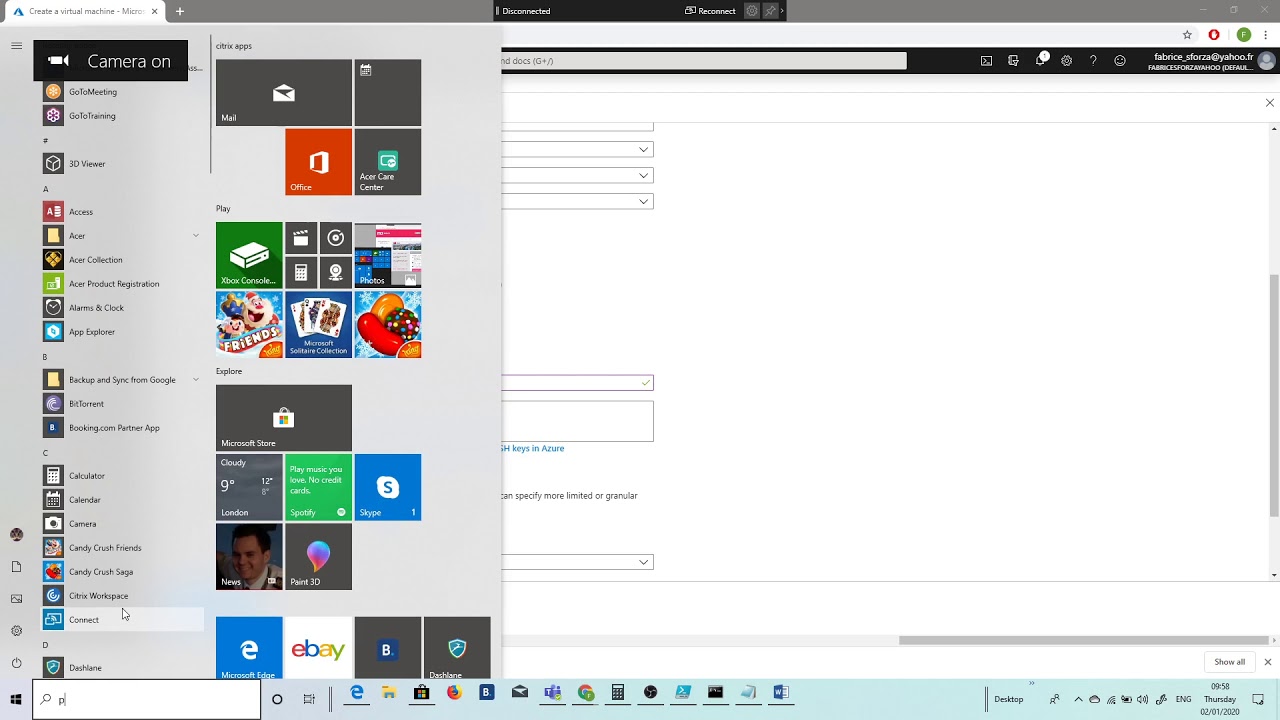The height and width of the screenshot is (720, 1280).
Task: Click the Windows taskbar search box
Action: [x=147, y=700]
